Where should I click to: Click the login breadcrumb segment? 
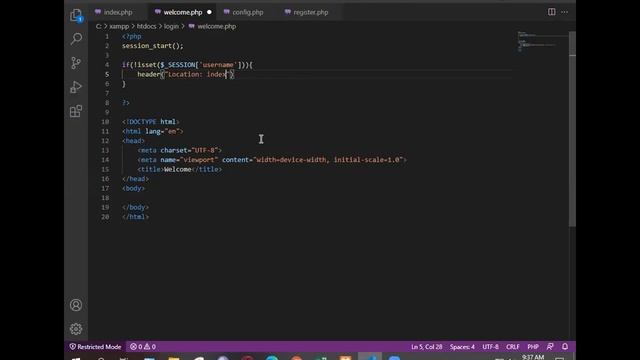point(171,26)
